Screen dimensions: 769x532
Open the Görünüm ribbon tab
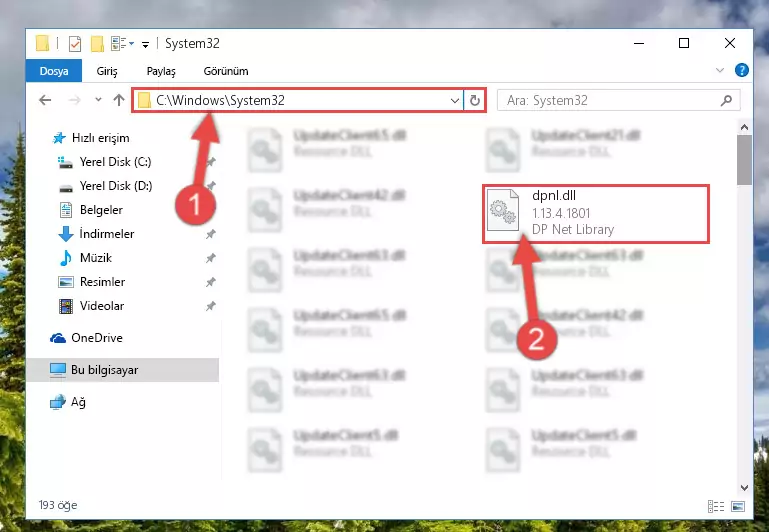pos(226,71)
